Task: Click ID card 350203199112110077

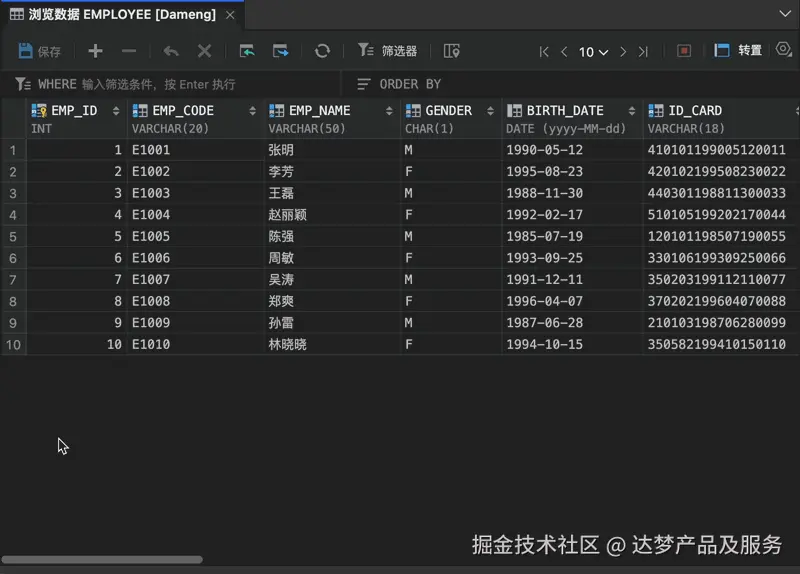Action: [721, 280]
